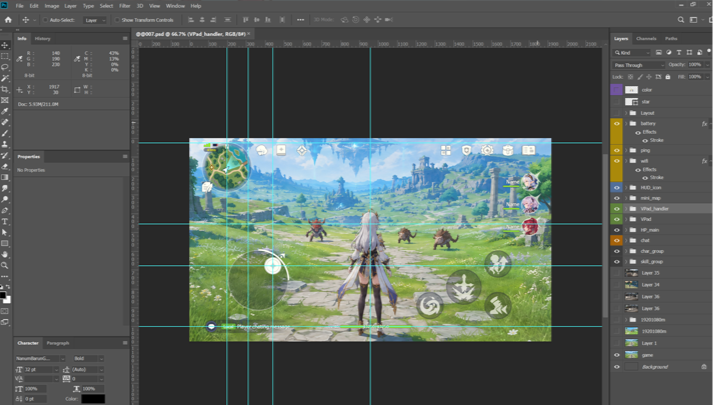Open the Opacity value dropdown arrow
713x405 pixels.
707,65
